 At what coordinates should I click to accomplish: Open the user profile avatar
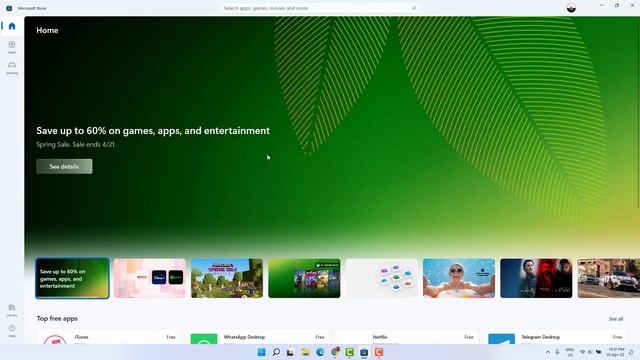point(571,8)
